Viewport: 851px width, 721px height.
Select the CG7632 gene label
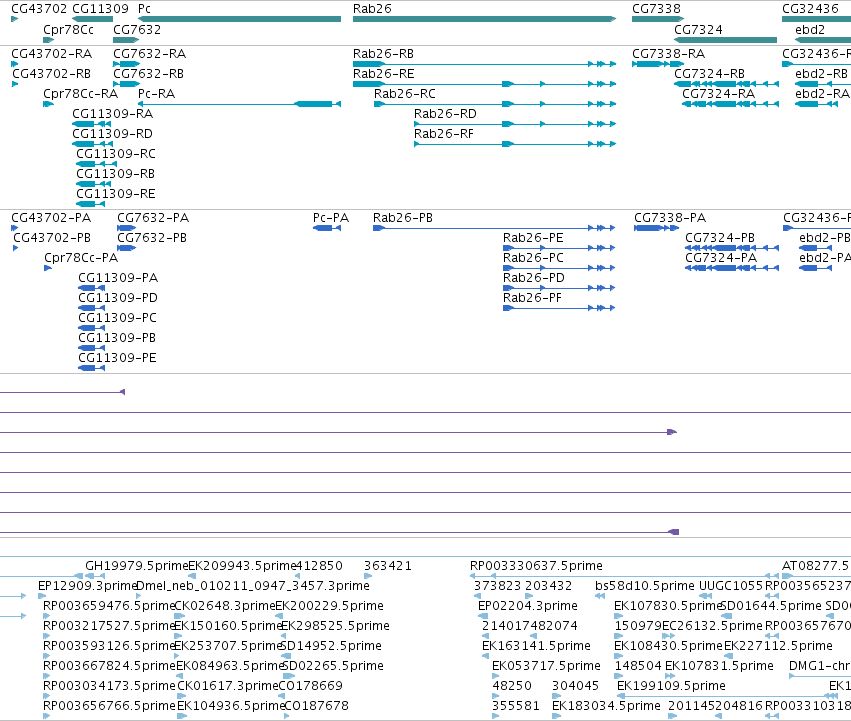(x=137, y=29)
